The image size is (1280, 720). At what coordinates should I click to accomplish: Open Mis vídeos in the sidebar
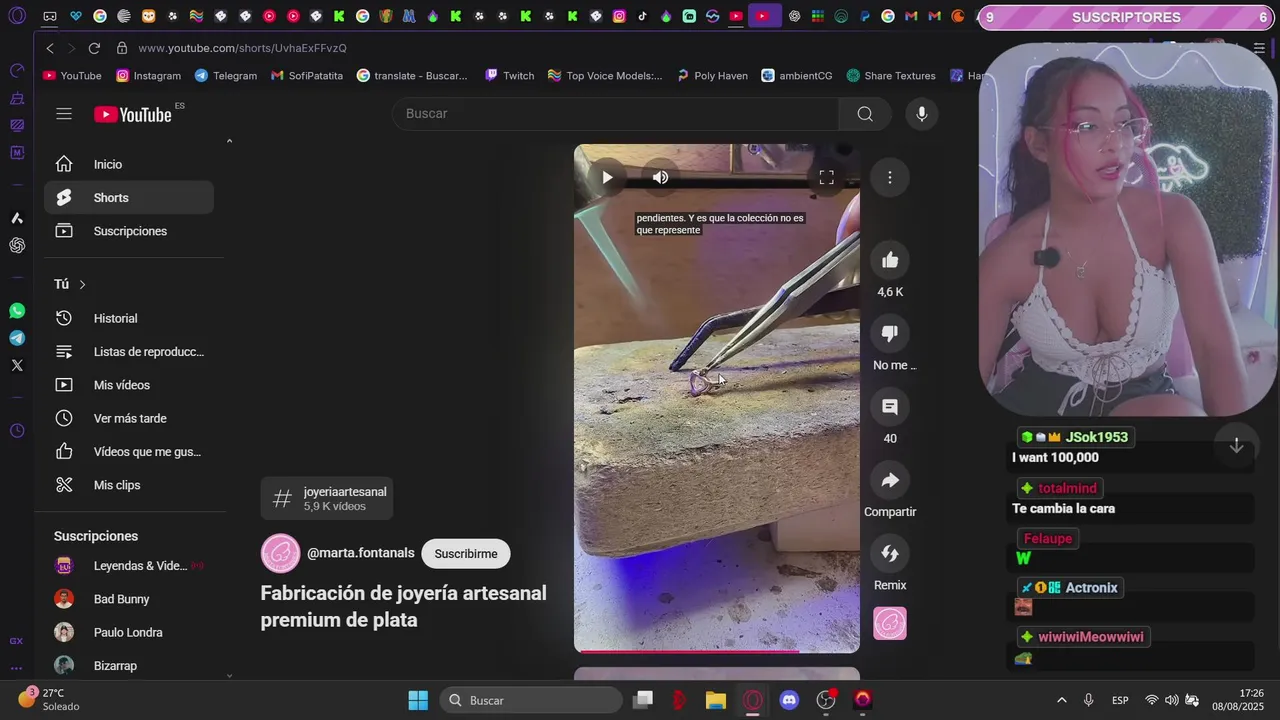click(x=129, y=385)
